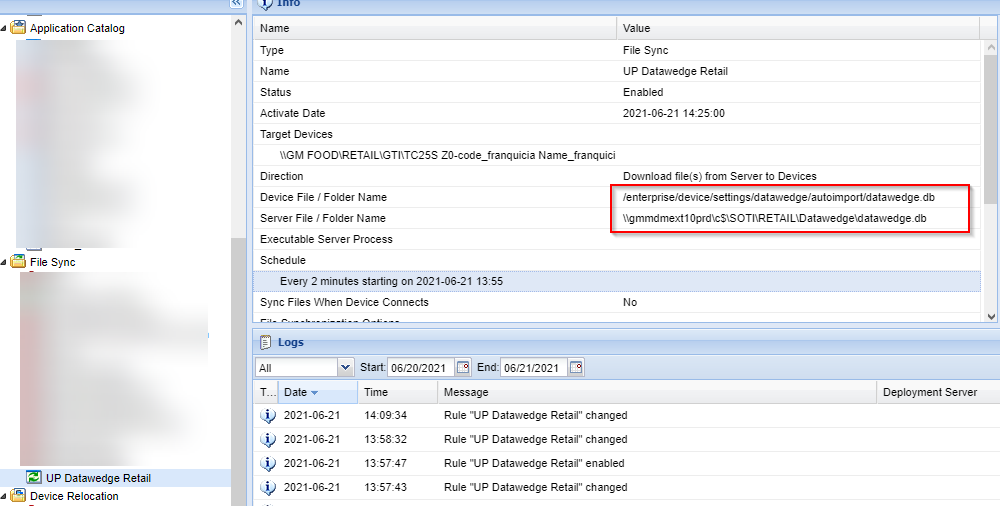Open the Start date calendar picker
This screenshot has width=1000, height=506.
coord(463,367)
